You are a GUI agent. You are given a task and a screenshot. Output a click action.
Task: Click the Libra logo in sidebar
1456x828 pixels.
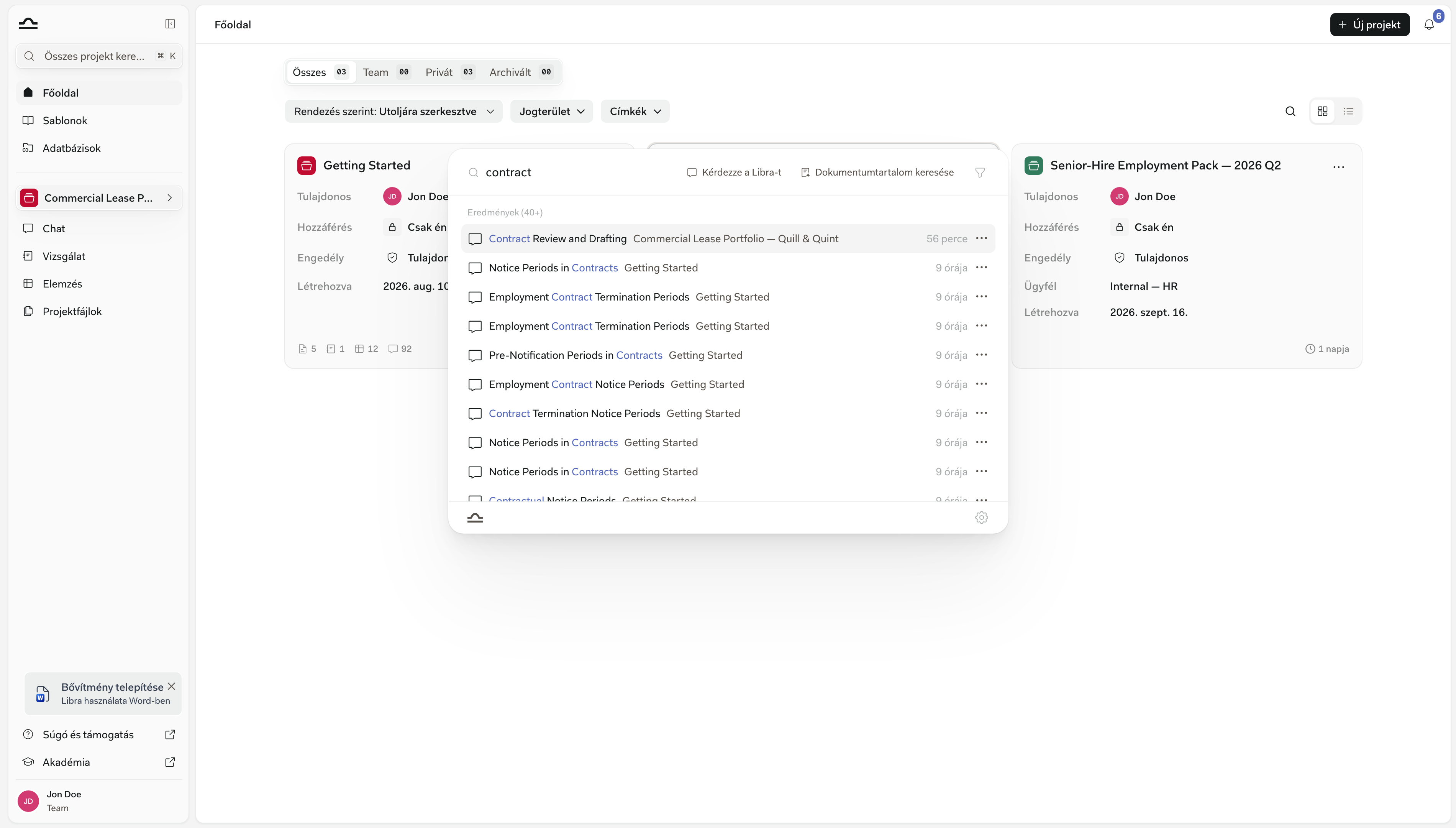[28, 24]
